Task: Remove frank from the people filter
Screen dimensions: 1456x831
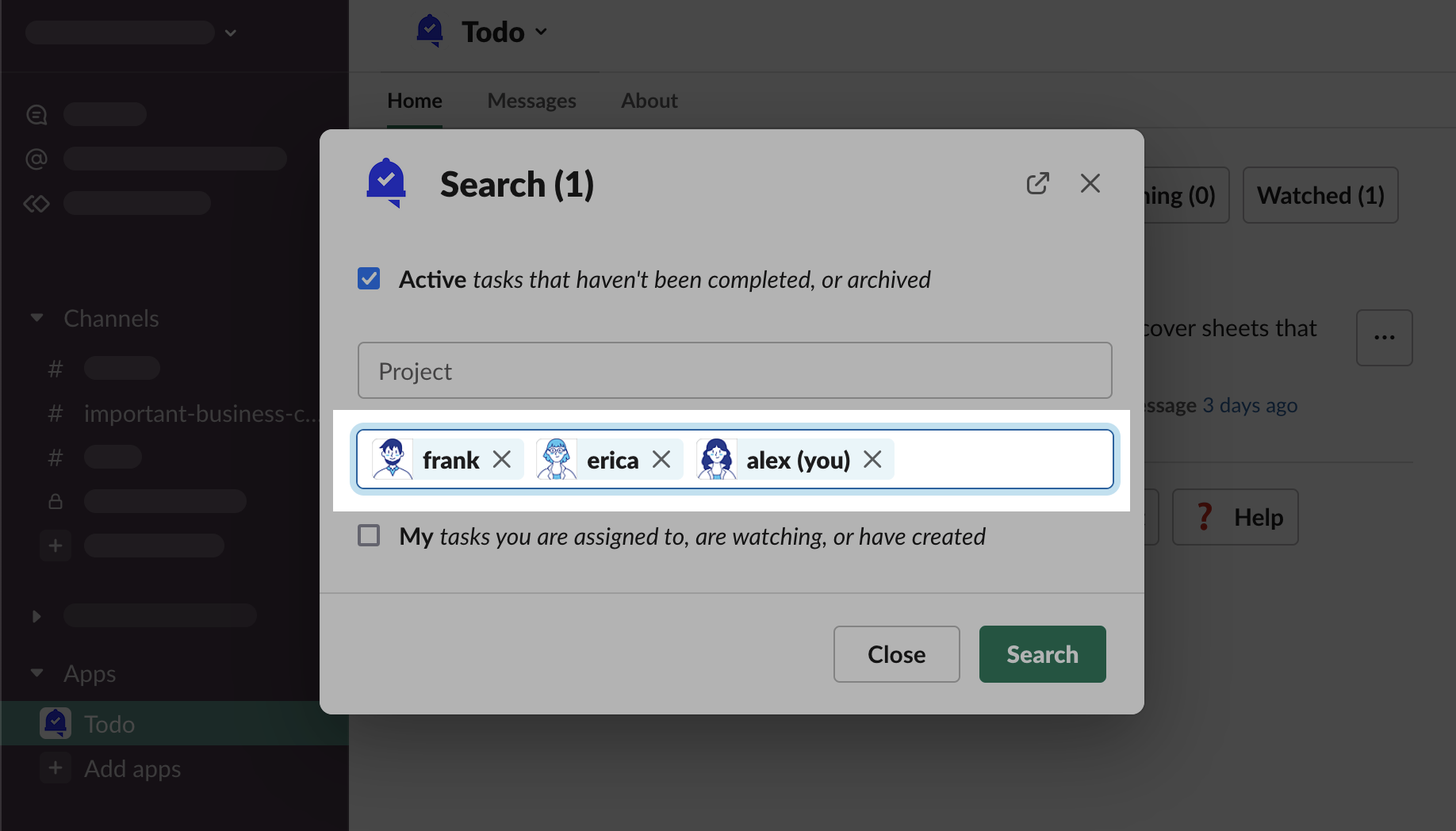Action: coord(502,460)
